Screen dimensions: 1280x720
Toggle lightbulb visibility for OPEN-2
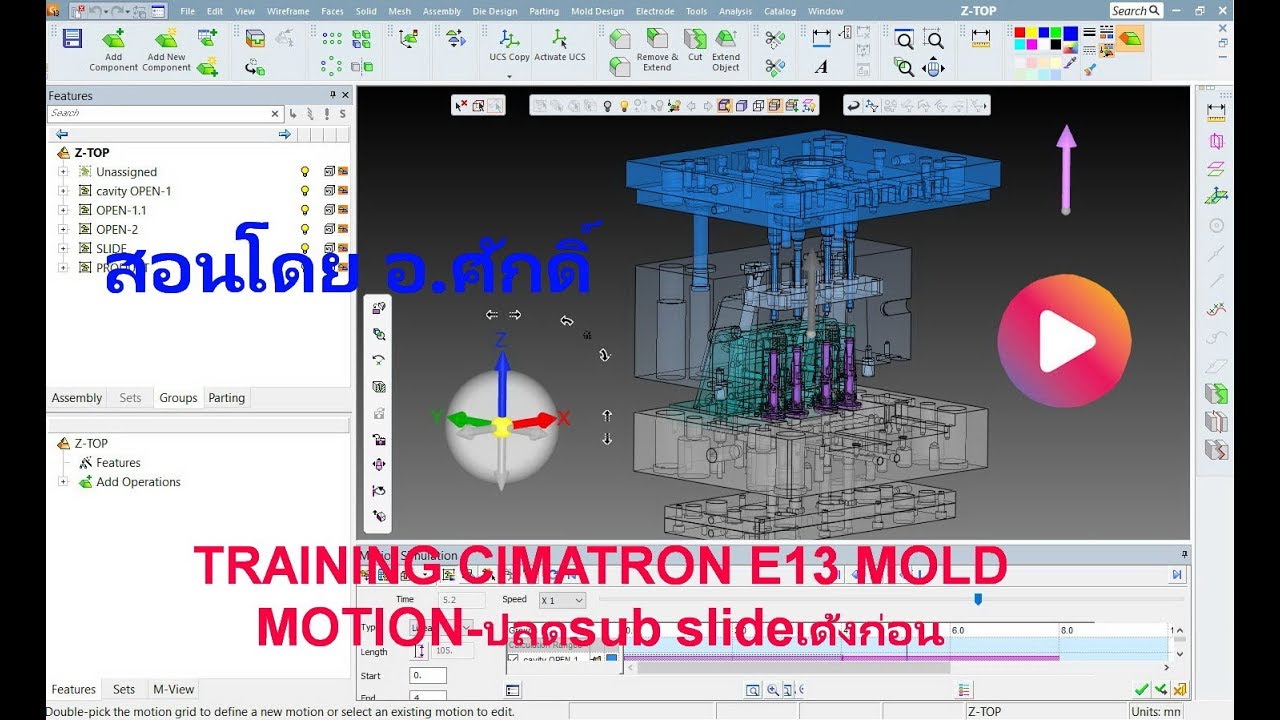(305, 229)
